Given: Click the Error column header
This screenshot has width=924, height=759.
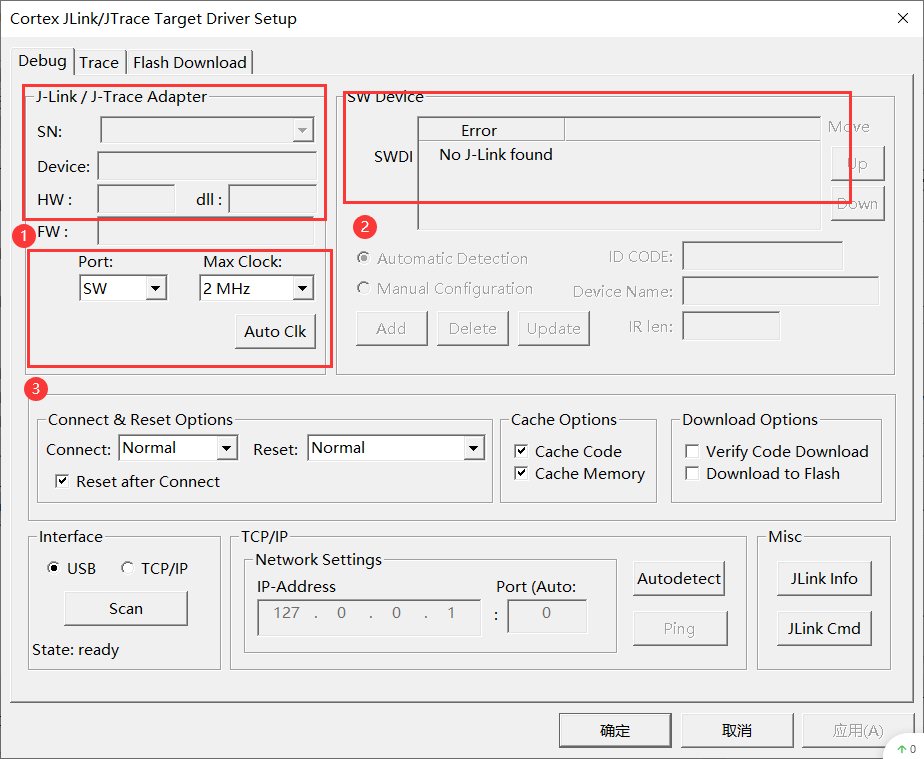Looking at the screenshot, I should (x=491, y=130).
